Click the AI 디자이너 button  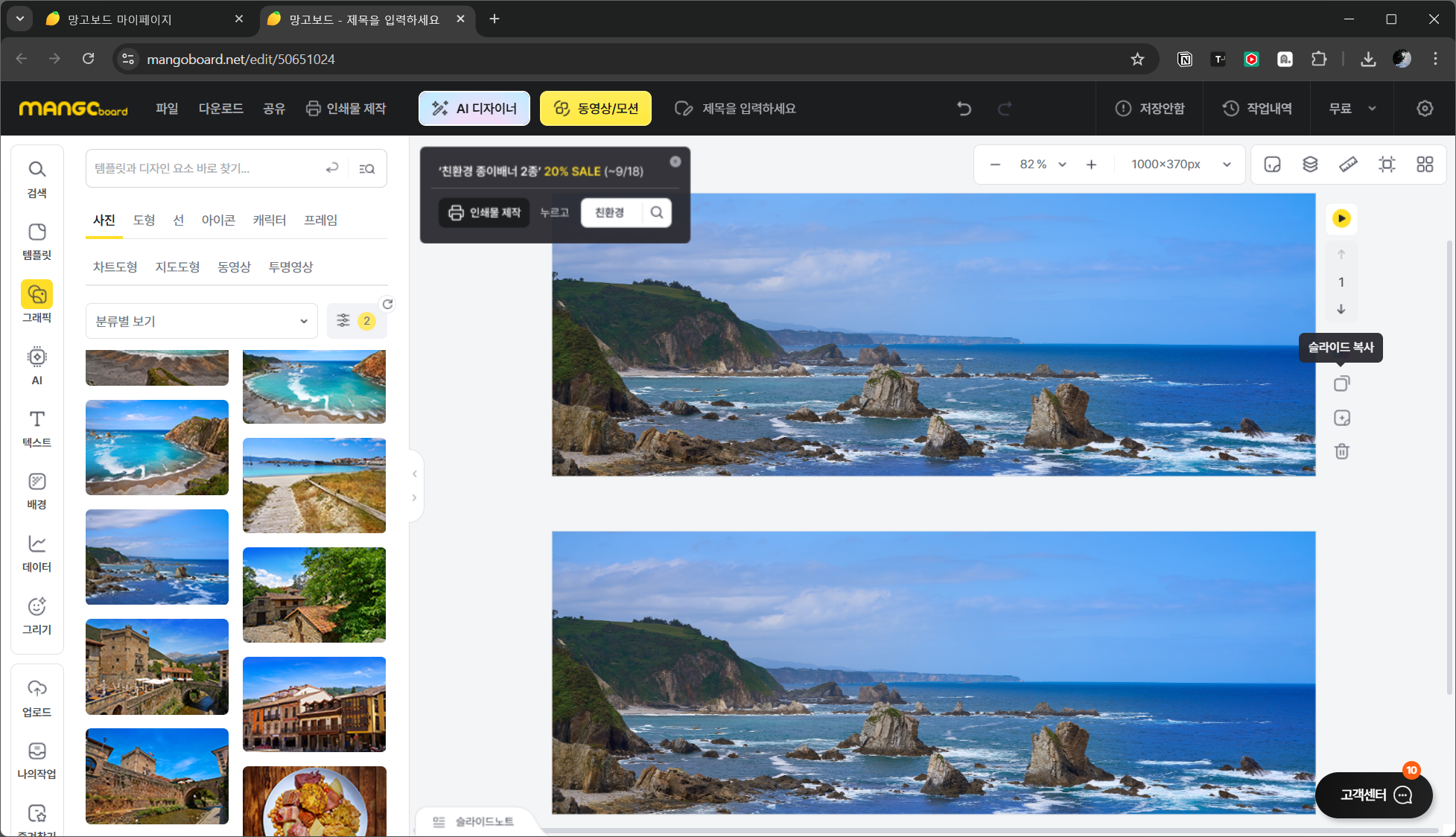[474, 109]
